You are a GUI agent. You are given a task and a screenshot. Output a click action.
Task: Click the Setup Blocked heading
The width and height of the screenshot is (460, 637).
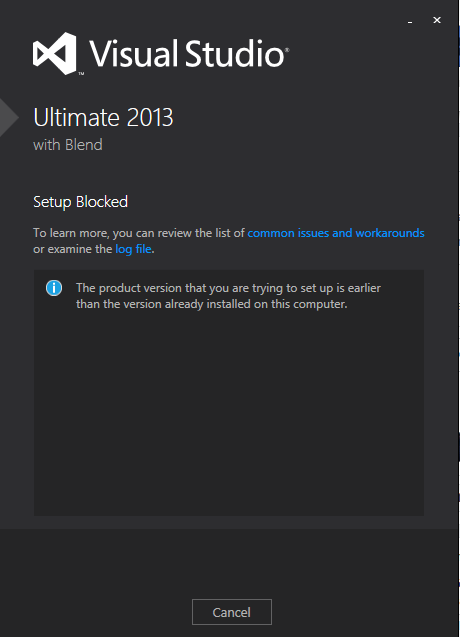(x=80, y=202)
